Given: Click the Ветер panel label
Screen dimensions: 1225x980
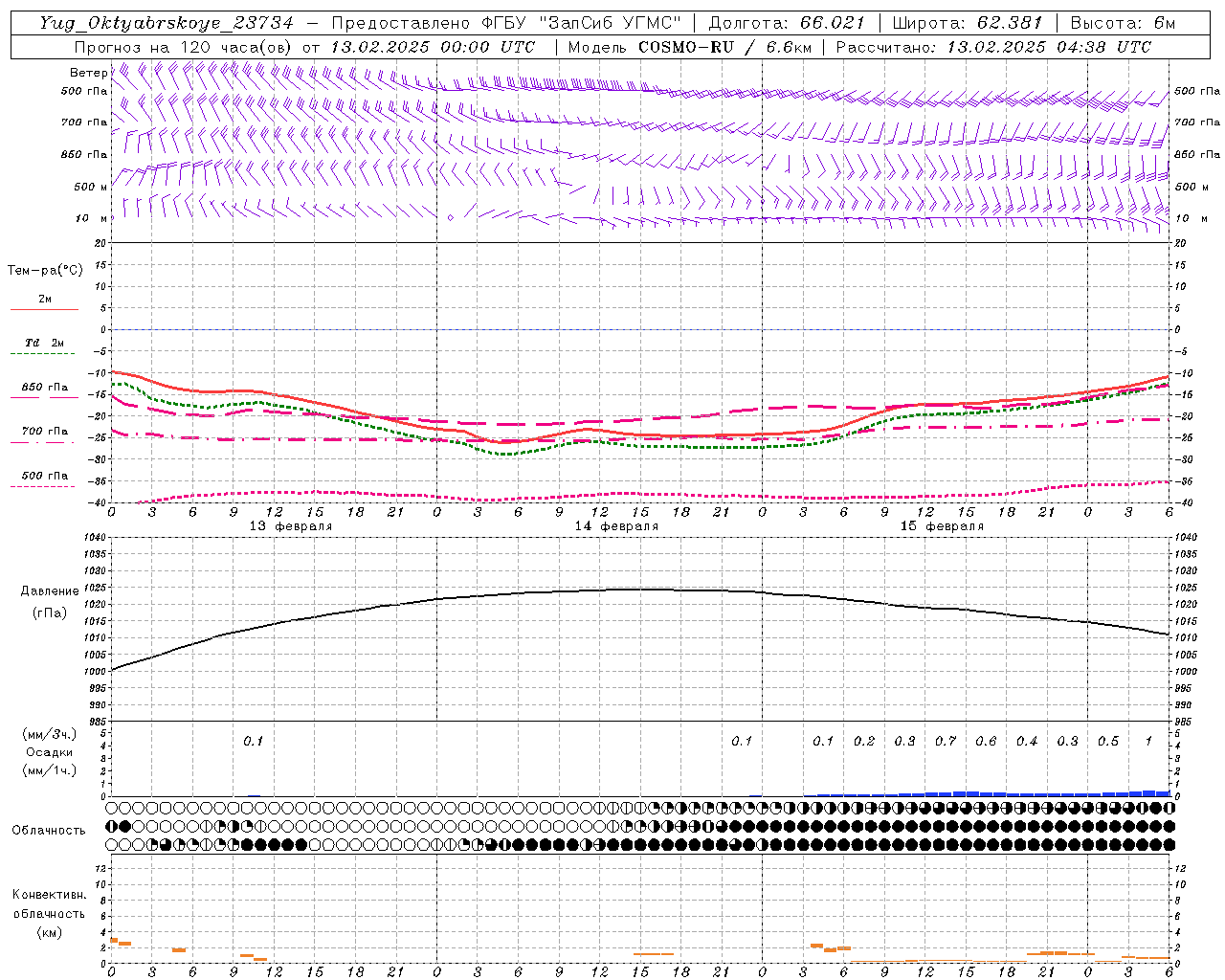Looking at the screenshot, I should 89,73.
